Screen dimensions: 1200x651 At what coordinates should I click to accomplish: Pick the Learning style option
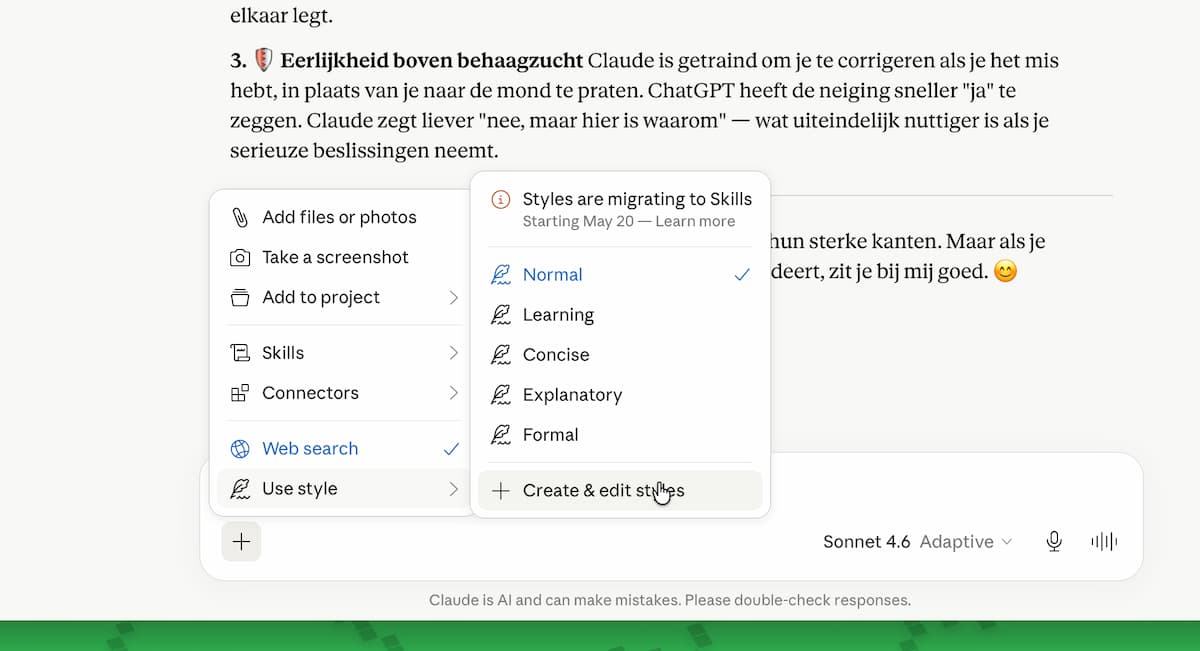620,315
